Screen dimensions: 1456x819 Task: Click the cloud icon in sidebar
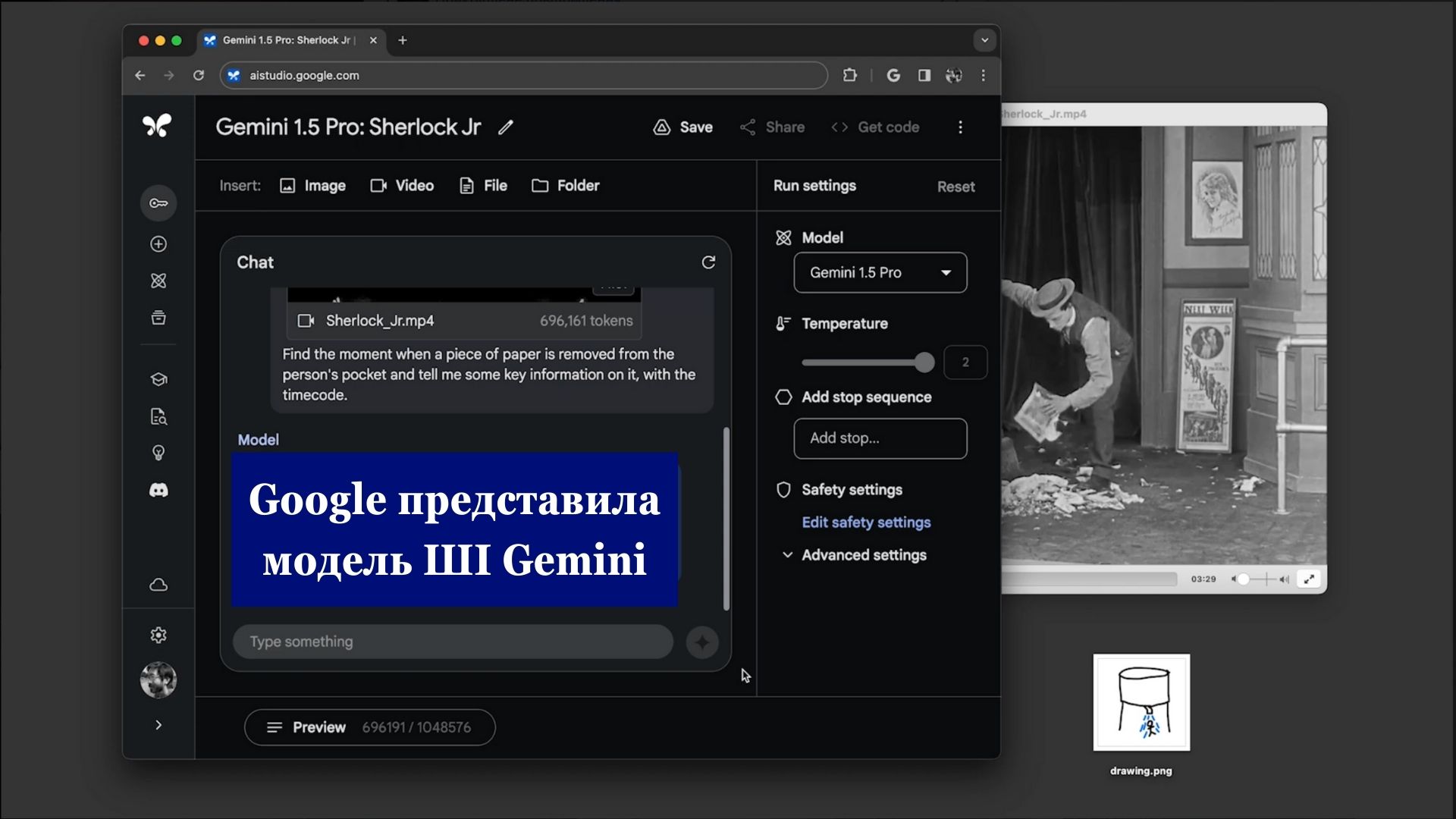pyautogui.click(x=158, y=585)
